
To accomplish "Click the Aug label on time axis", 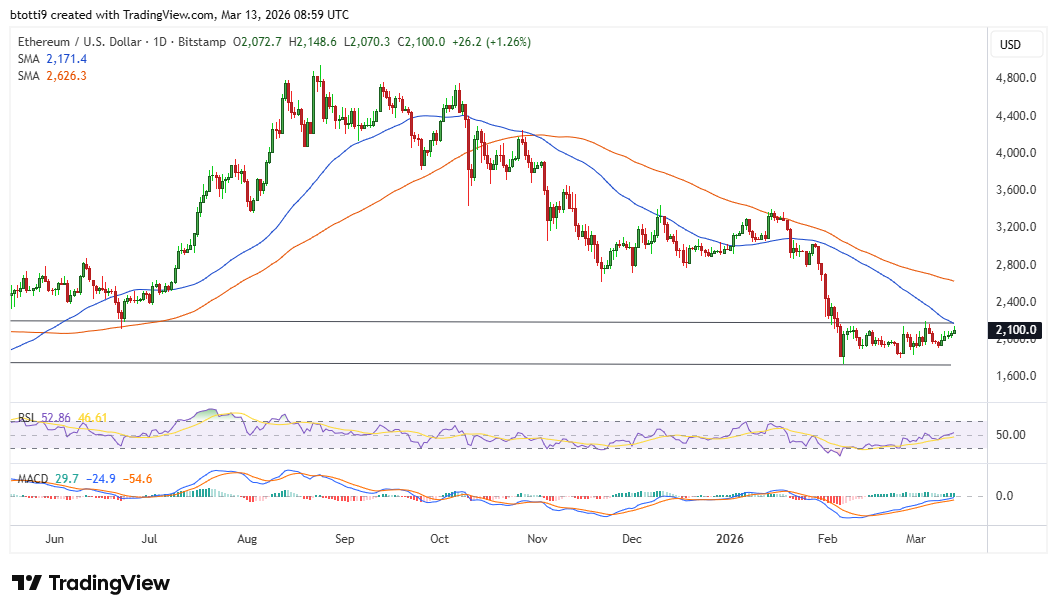I will pyautogui.click(x=248, y=539).
